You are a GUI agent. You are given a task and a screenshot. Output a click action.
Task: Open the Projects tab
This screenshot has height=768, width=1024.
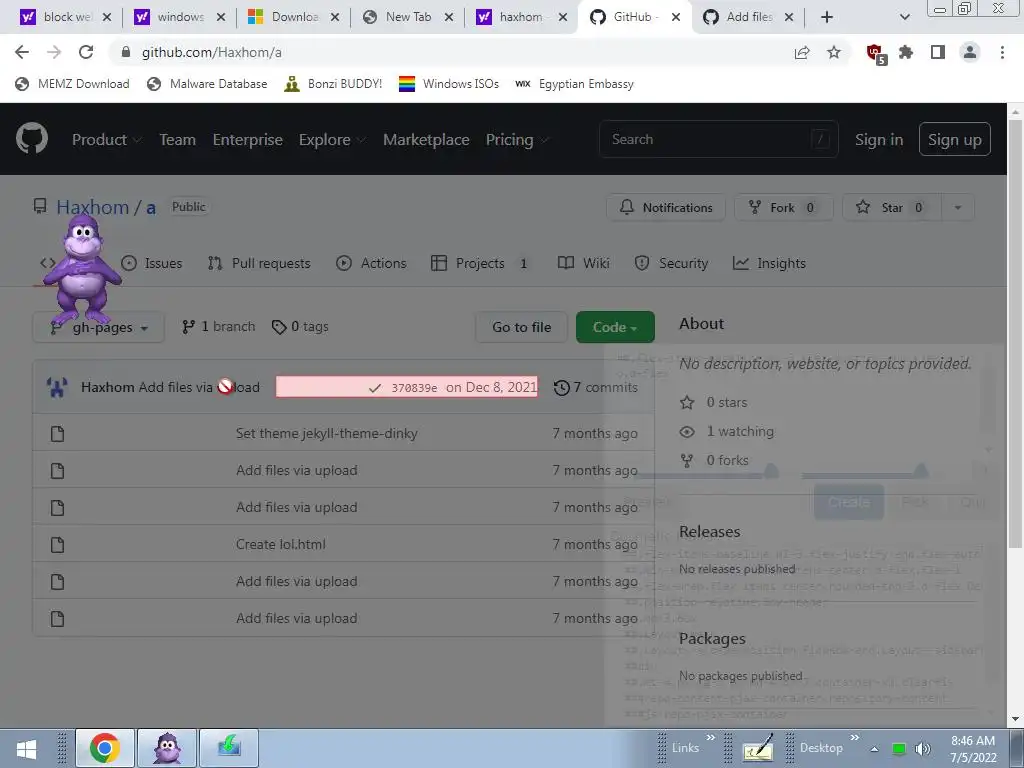pyautogui.click(x=480, y=263)
